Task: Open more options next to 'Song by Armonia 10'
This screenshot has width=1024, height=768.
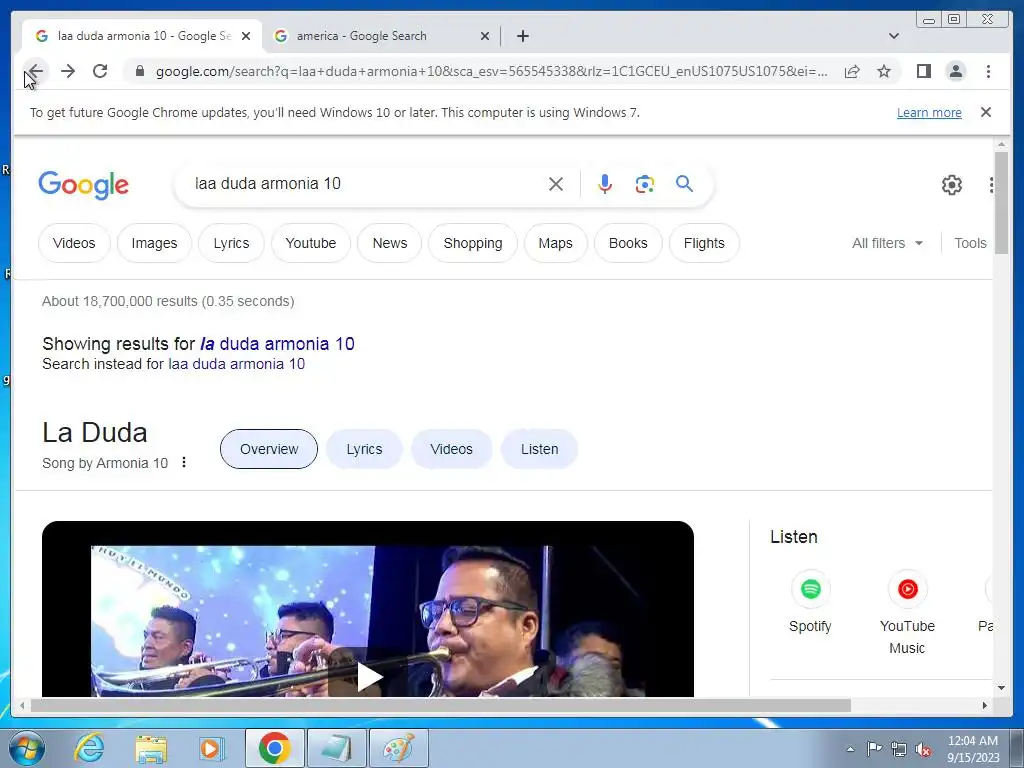Action: coord(184,462)
